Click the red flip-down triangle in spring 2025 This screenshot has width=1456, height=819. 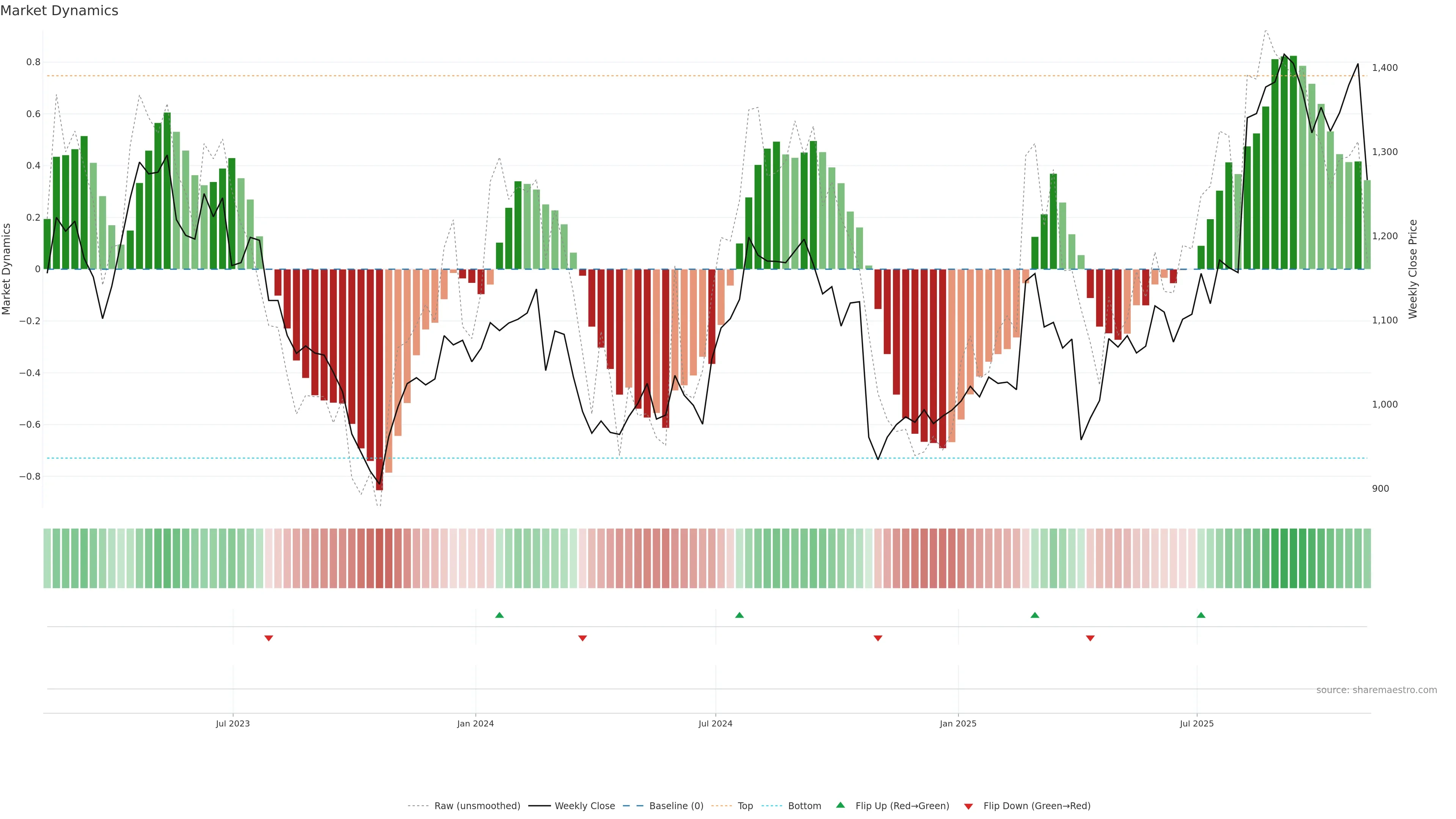coord(1090,638)
